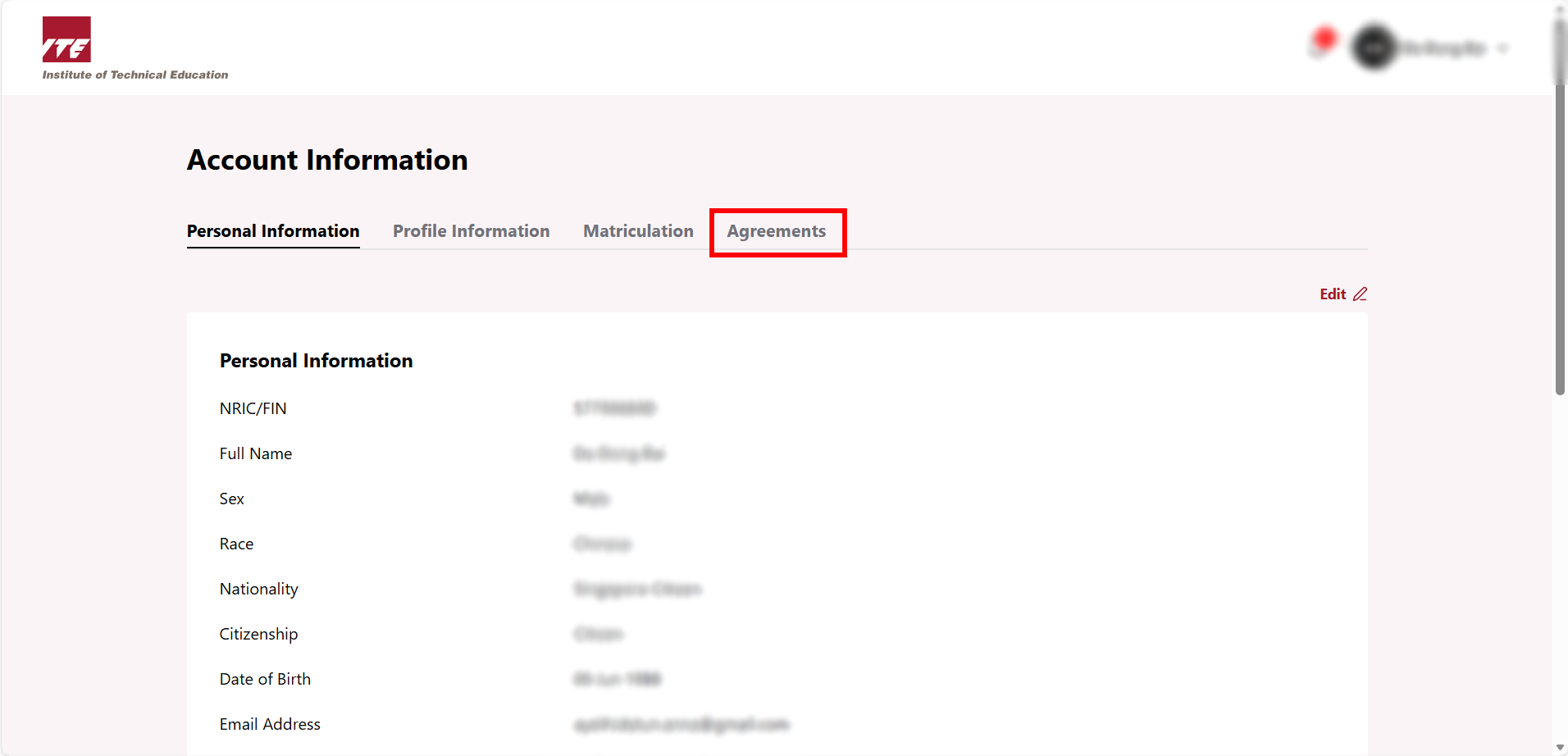Select the Profile Information tab

click(x=471, y=231)
